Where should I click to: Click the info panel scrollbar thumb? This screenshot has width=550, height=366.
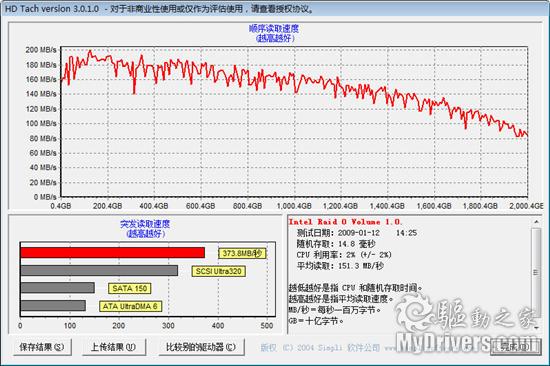tap(536, 272)
